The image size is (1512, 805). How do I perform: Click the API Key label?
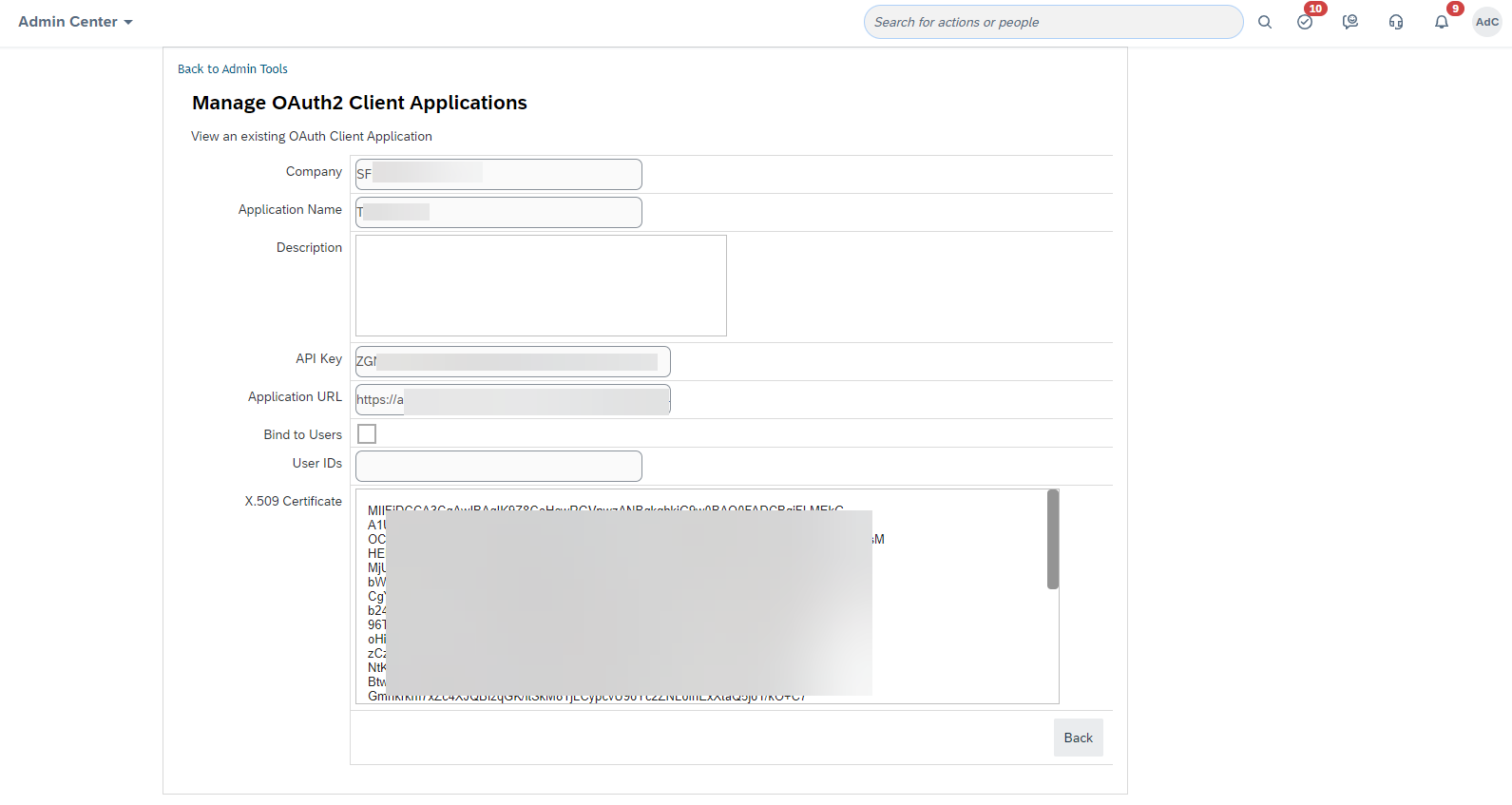pyautogui.click(x=318, y=358)
